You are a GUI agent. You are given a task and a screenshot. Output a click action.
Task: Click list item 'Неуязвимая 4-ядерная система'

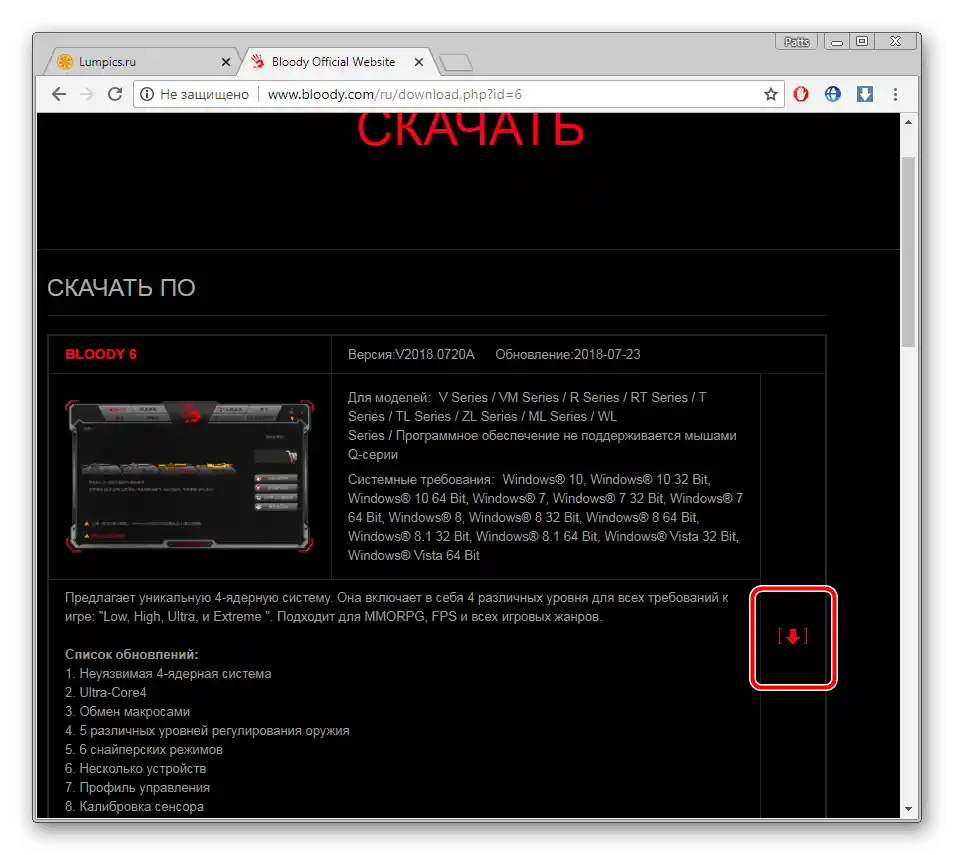pyautogui.click(x=175, y=674)
